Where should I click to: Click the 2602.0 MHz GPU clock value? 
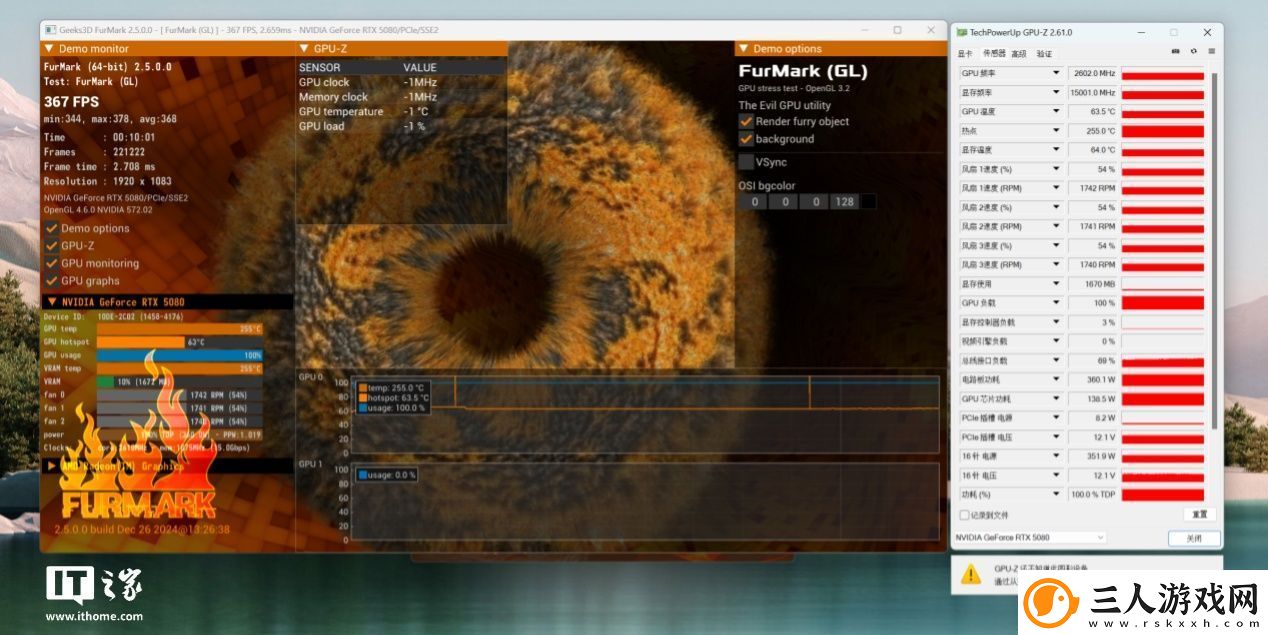(x=1093, y=73)
